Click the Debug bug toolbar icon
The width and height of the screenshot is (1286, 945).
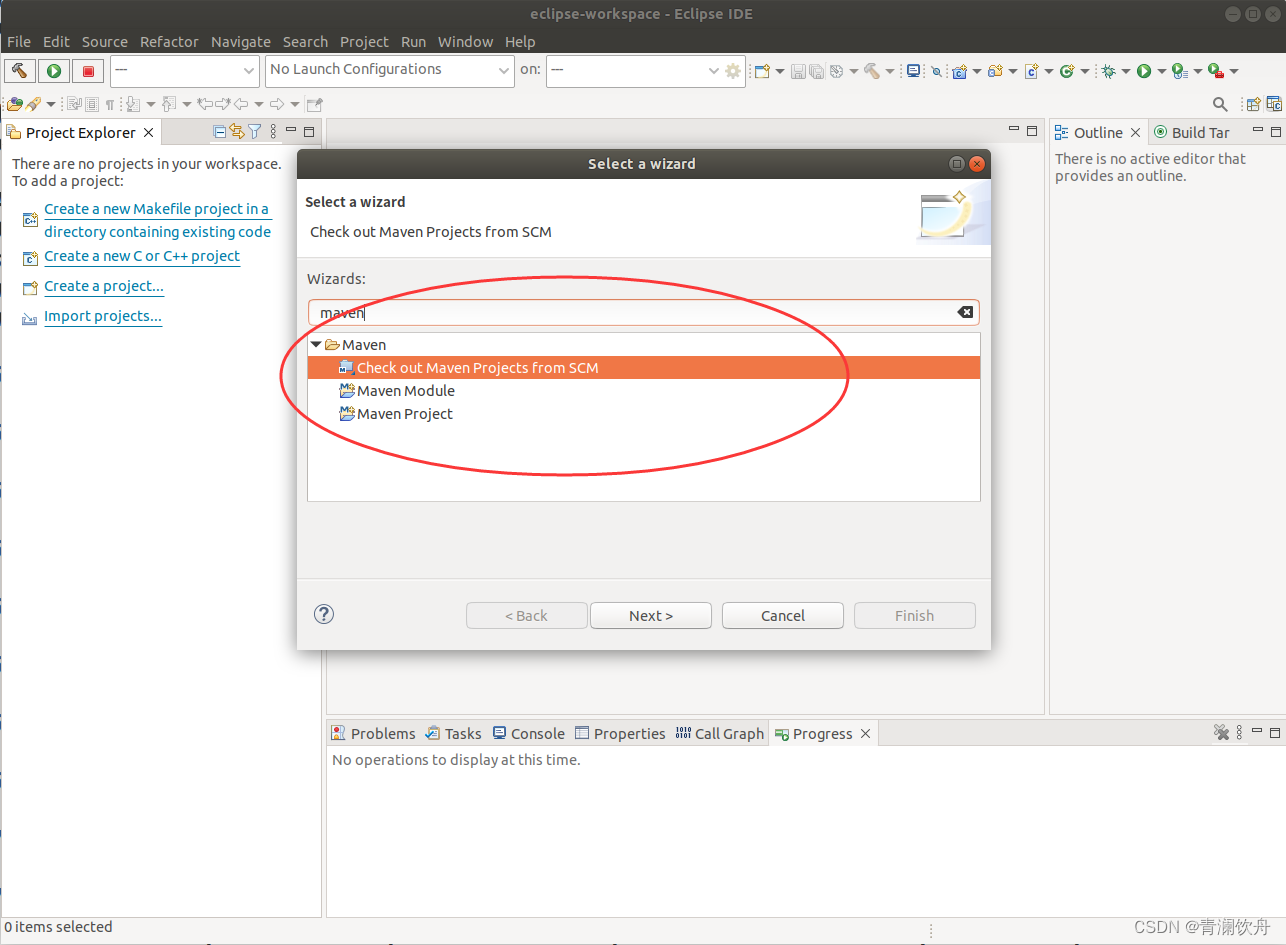pyautogui.click(x=1108, y=71)
